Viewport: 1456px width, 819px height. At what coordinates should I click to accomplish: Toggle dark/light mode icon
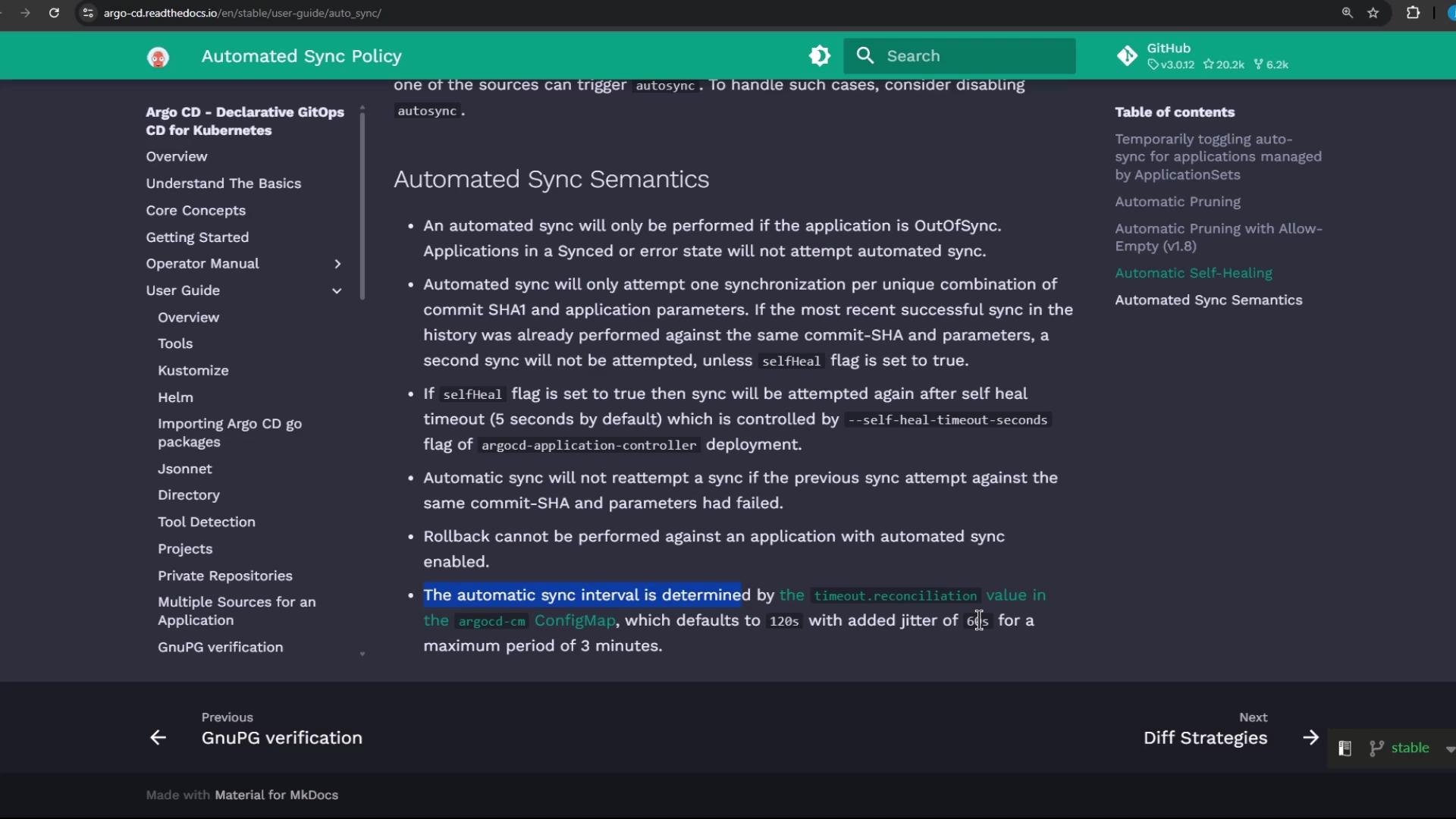point(820,56)
